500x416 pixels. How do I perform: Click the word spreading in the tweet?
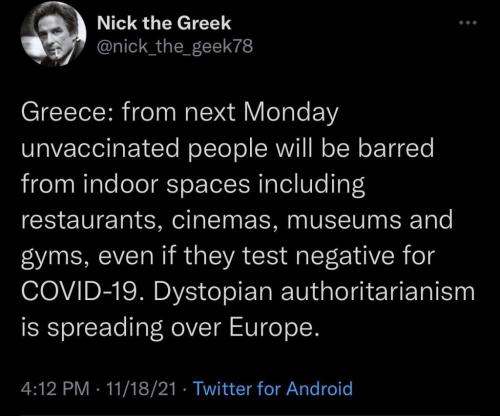pos(105,329)
